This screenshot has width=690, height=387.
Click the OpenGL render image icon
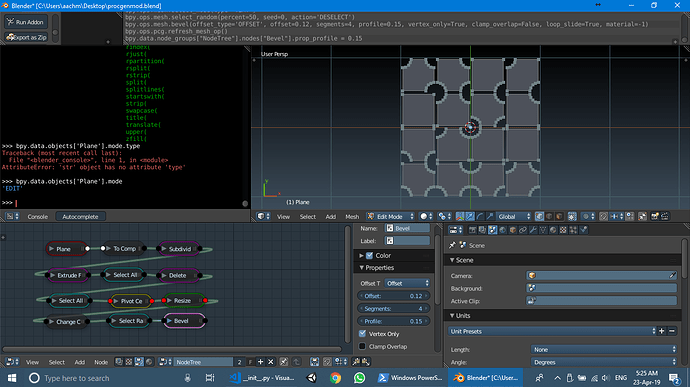(654, 216)
